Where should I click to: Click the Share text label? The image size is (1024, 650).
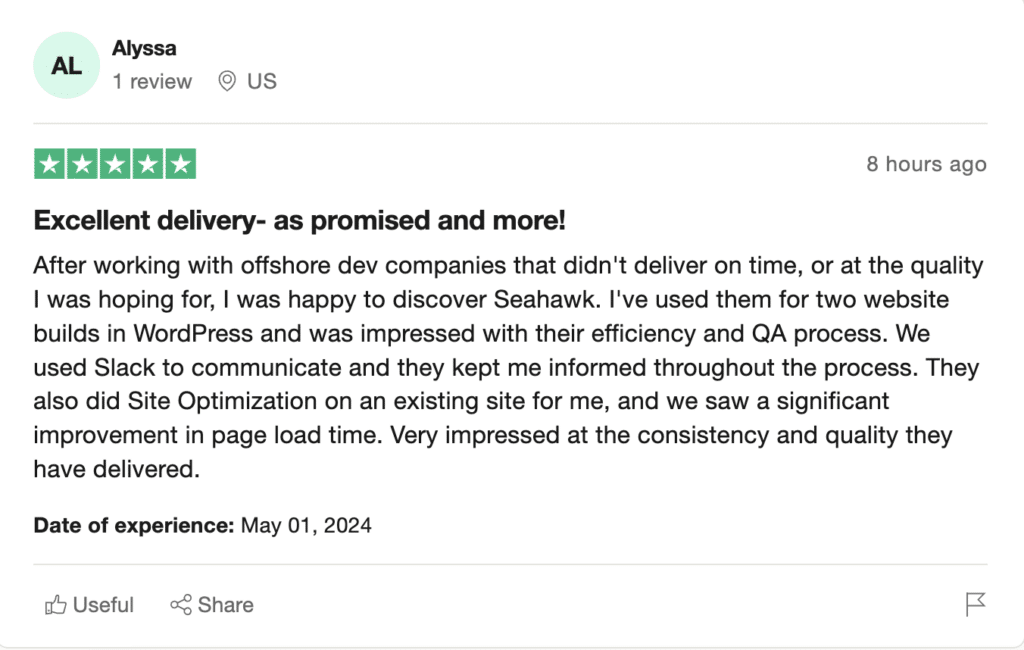[x=226, y=605]
